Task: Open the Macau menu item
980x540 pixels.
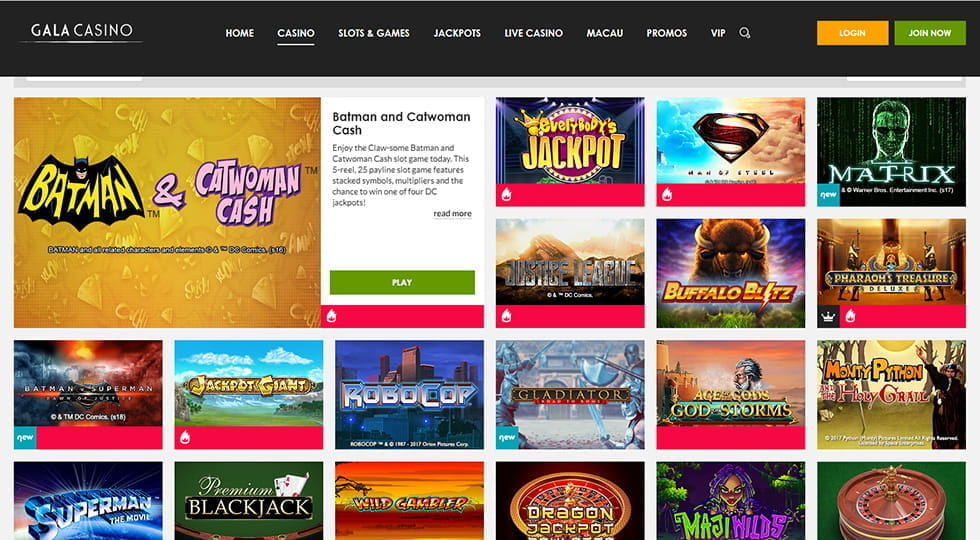Action: pos(604,33)
